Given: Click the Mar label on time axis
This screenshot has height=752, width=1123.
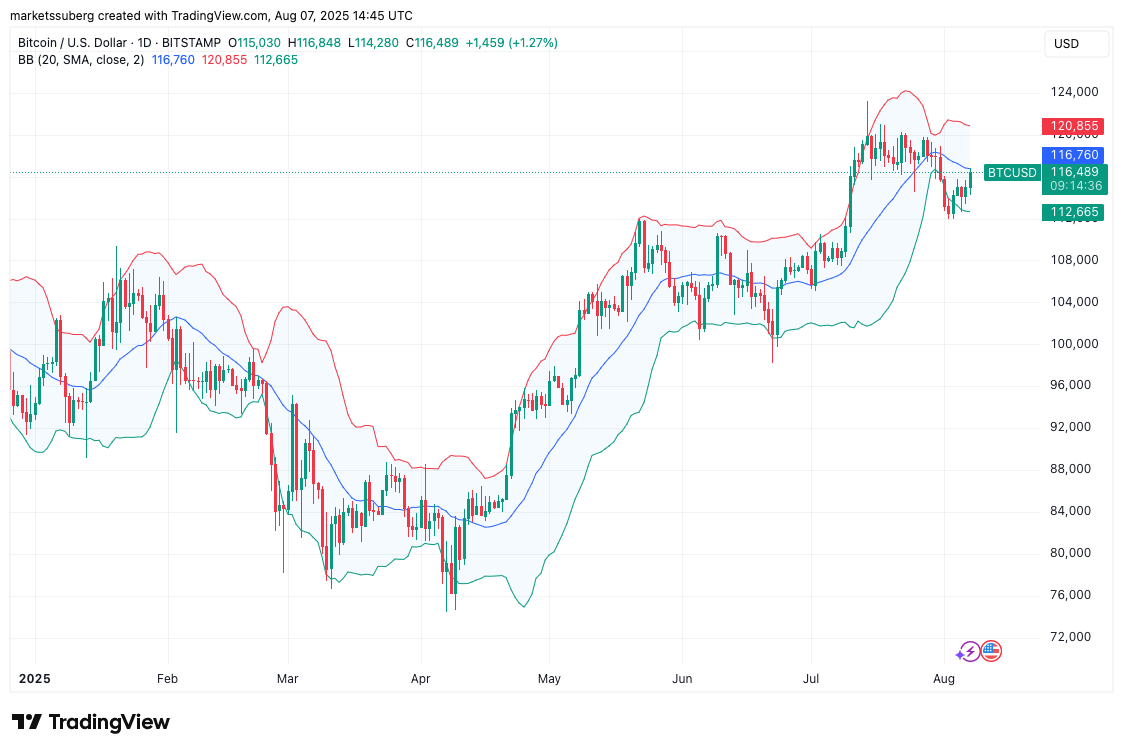Looking at the screenshot, I should (287, 678).
